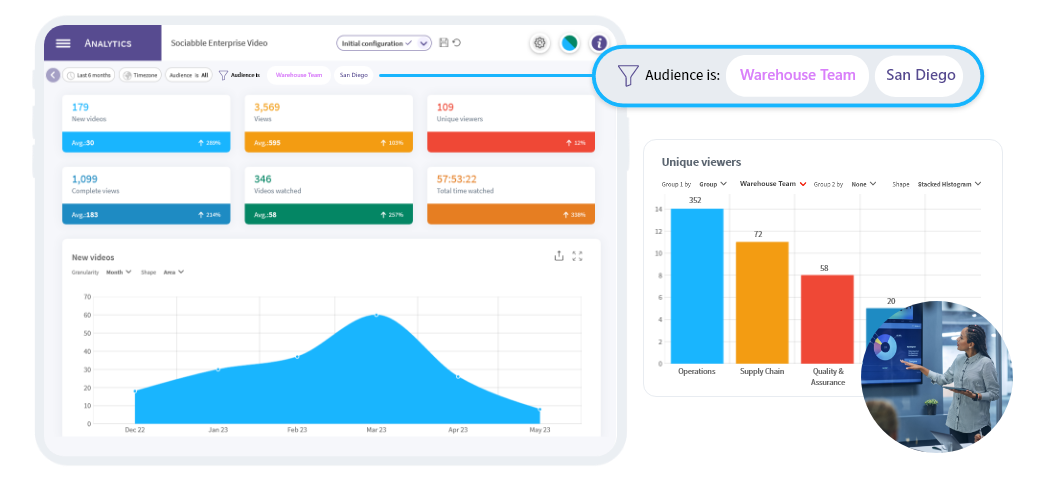
Task: Expand the Warehouse Team dropdown with red chevron
Action: (773, 184)
